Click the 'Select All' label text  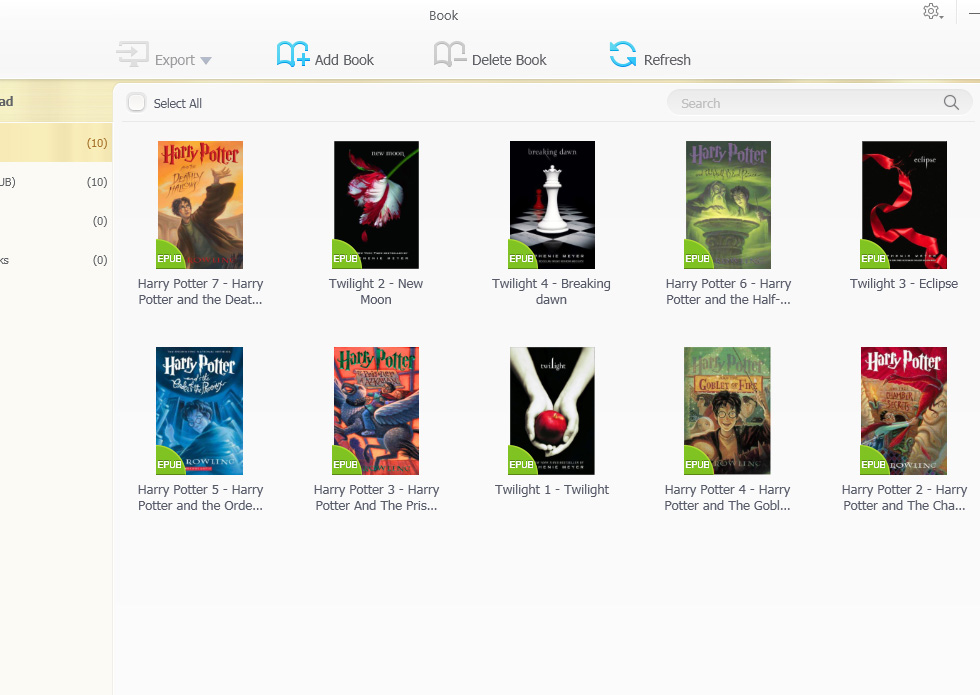(178, 103)
